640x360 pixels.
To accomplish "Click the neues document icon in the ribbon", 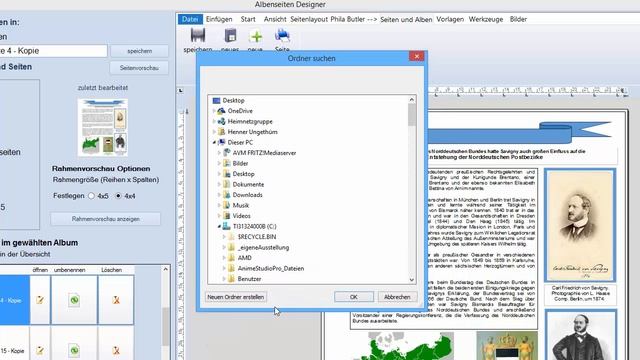I will click(230, 36).
